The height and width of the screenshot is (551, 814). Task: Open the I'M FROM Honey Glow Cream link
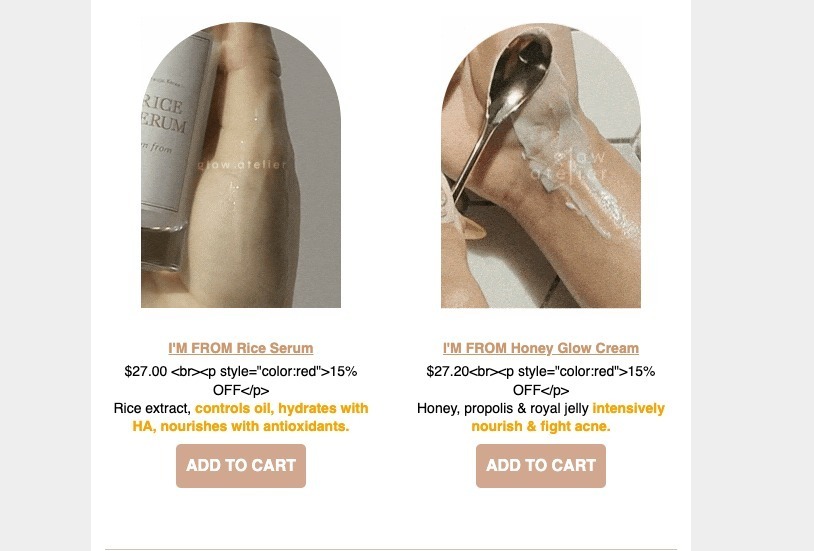[x=541, y=348]
